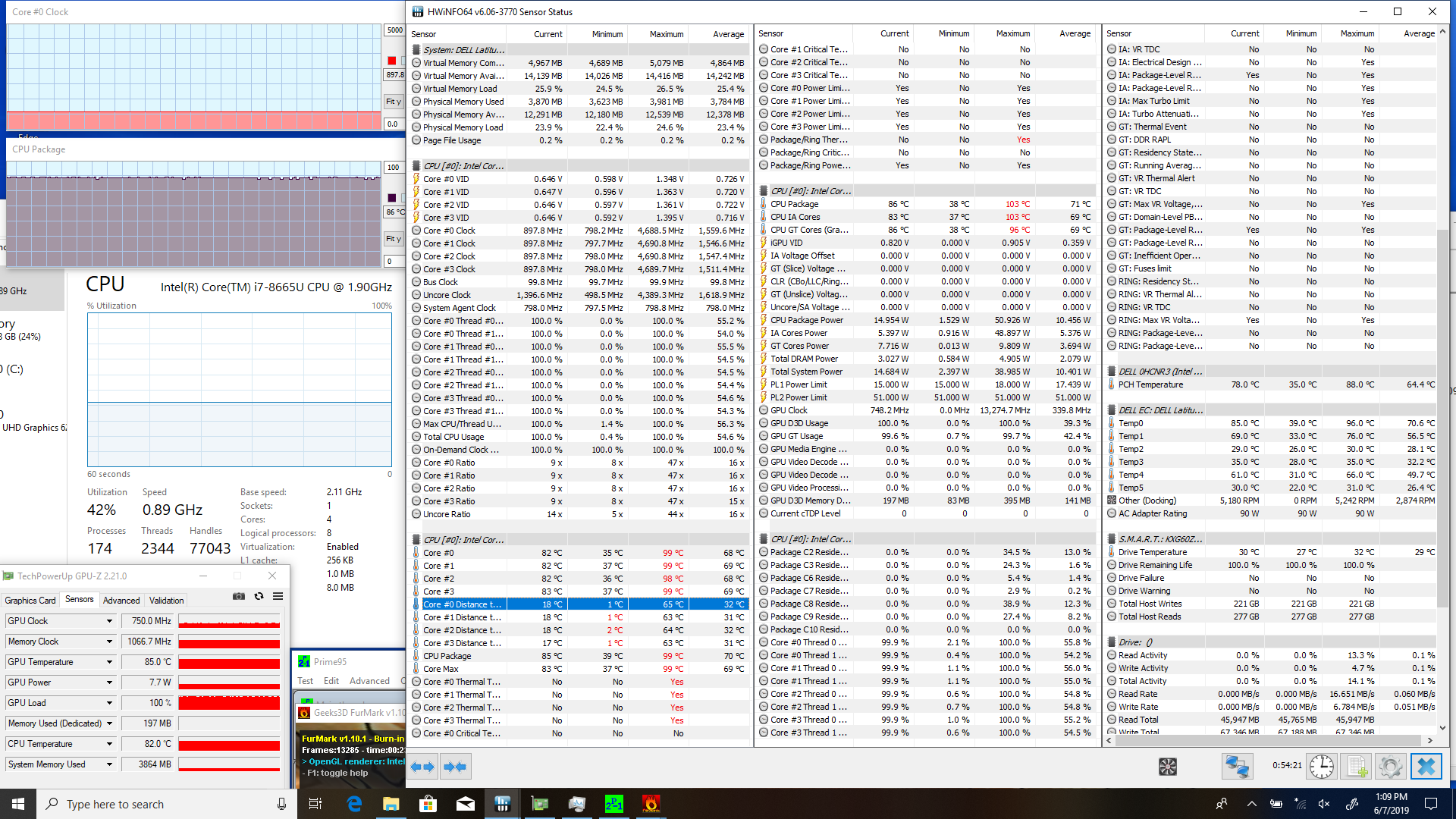Screen dimensions: 1456x819
Task: Click the battery power tray icon
Action: [x=1276, y=804]
